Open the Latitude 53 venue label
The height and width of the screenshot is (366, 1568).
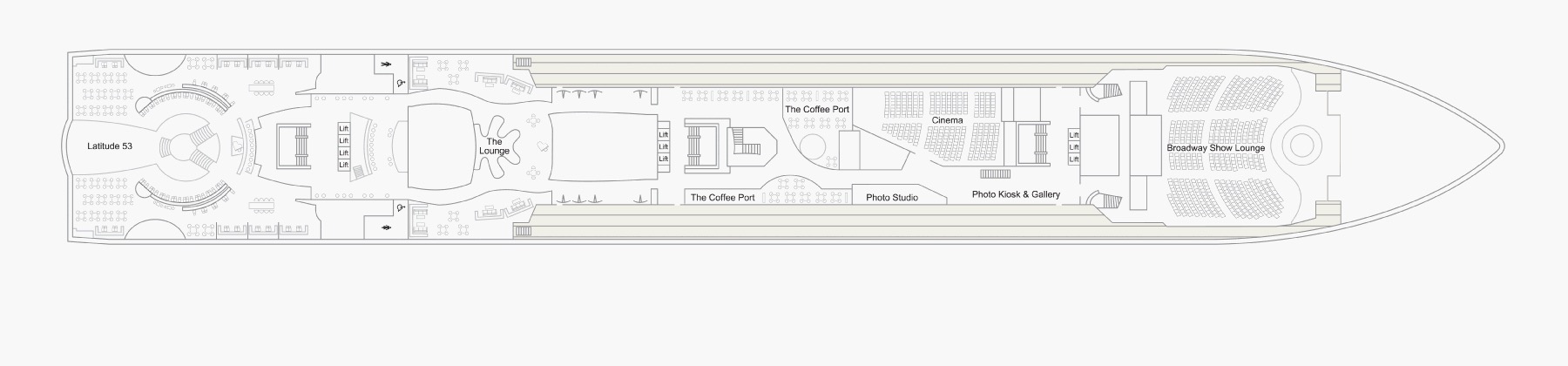110,146
